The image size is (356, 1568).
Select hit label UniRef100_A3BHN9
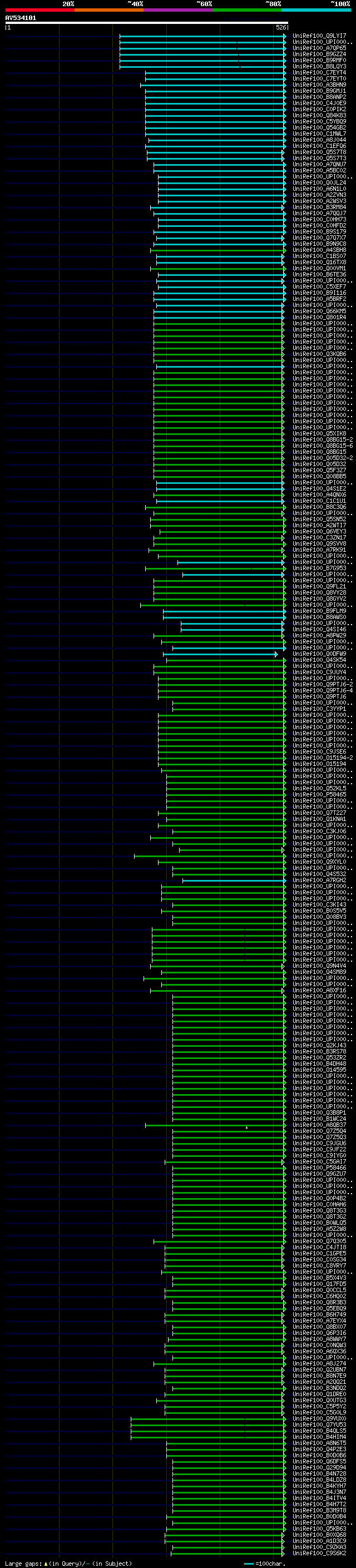point(319,85)
